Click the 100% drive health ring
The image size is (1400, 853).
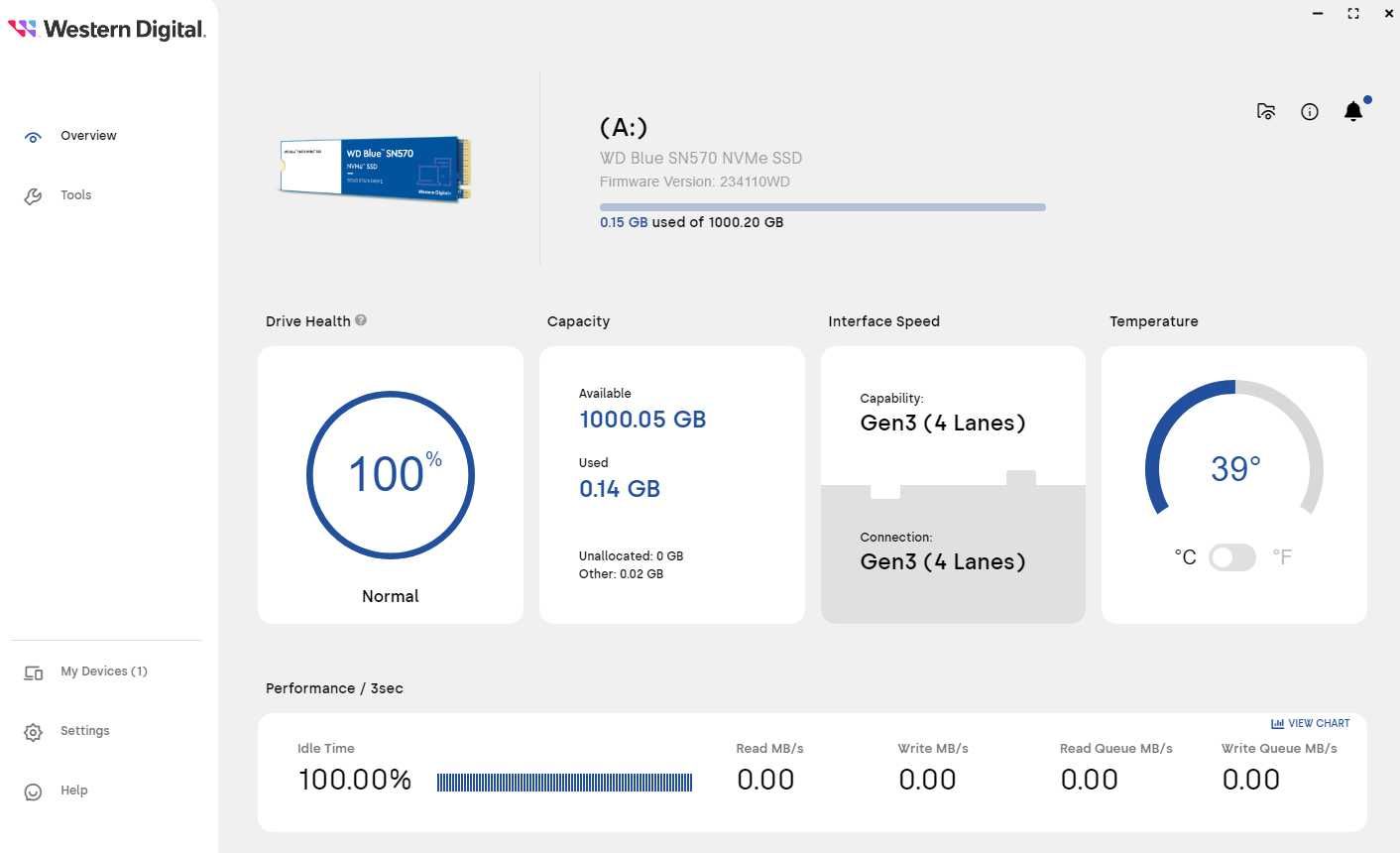click(391, 475)
